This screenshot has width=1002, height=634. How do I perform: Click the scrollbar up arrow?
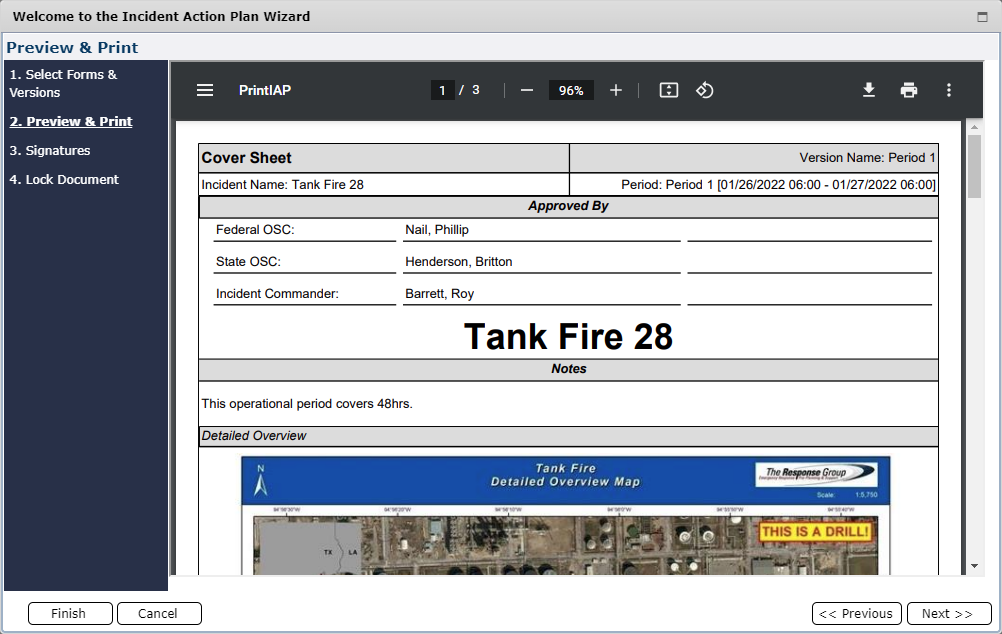[x=973, y=125]
